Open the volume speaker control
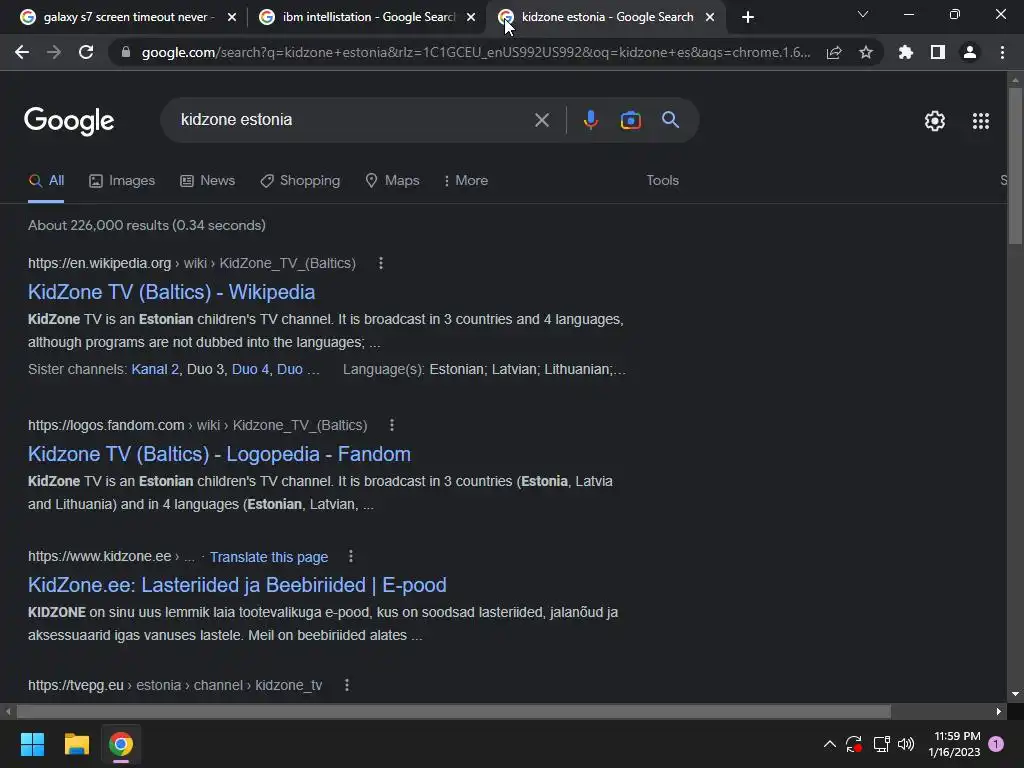Screen dimensions: 1024x768 [x=906, y=744]
